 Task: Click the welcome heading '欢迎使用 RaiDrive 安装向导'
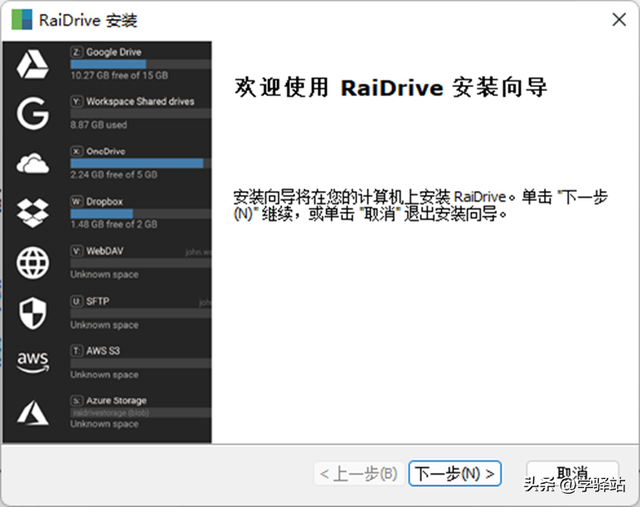pyautogui.click(x=391, y=87)
